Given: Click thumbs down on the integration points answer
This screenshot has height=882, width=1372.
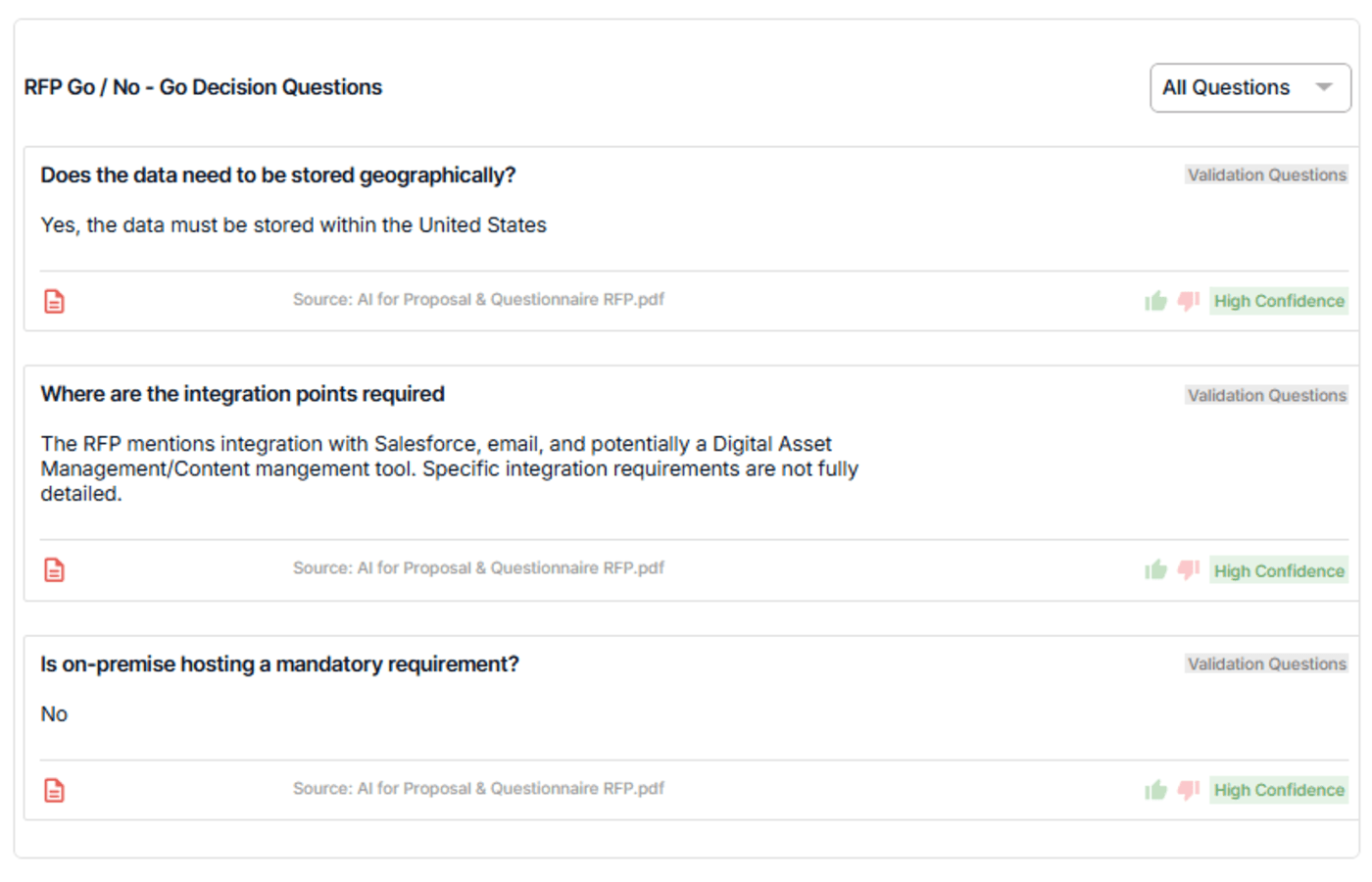Looking at the screenshot, I should [1188, 569].
